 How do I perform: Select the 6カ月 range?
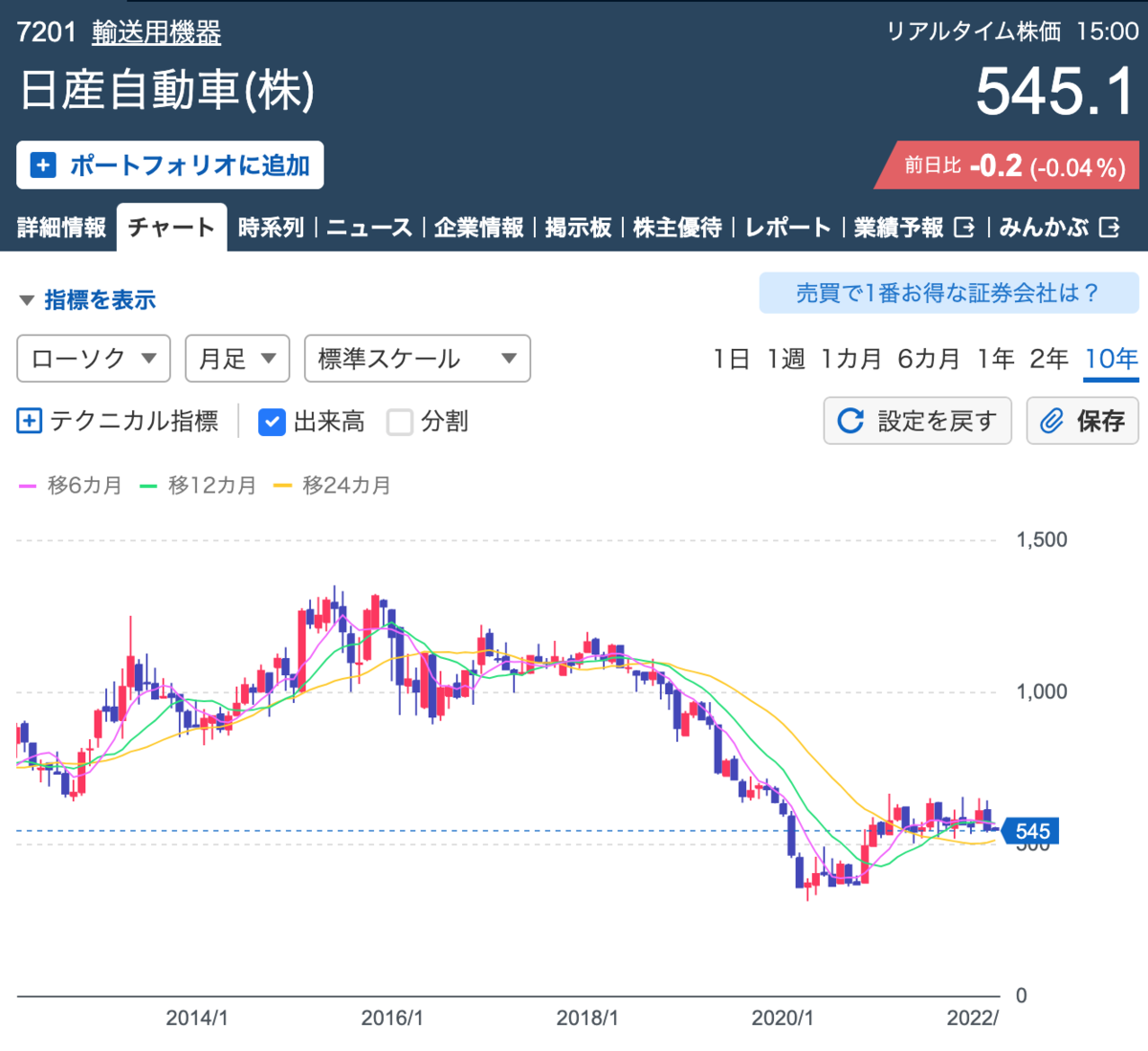[928, 359]
